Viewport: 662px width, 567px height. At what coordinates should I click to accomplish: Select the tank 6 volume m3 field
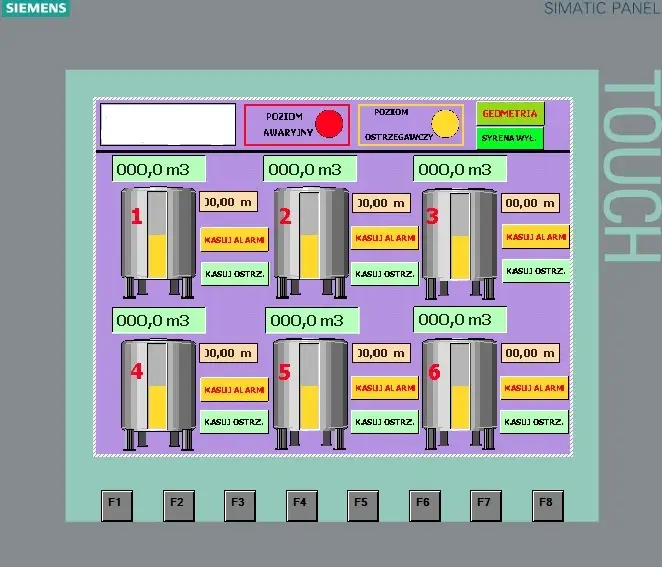(x=460, y=320)
